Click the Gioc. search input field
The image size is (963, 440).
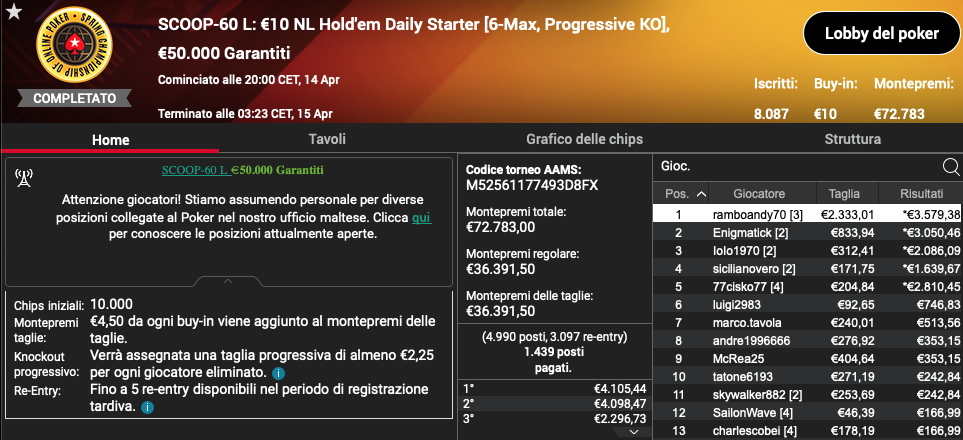798,167
